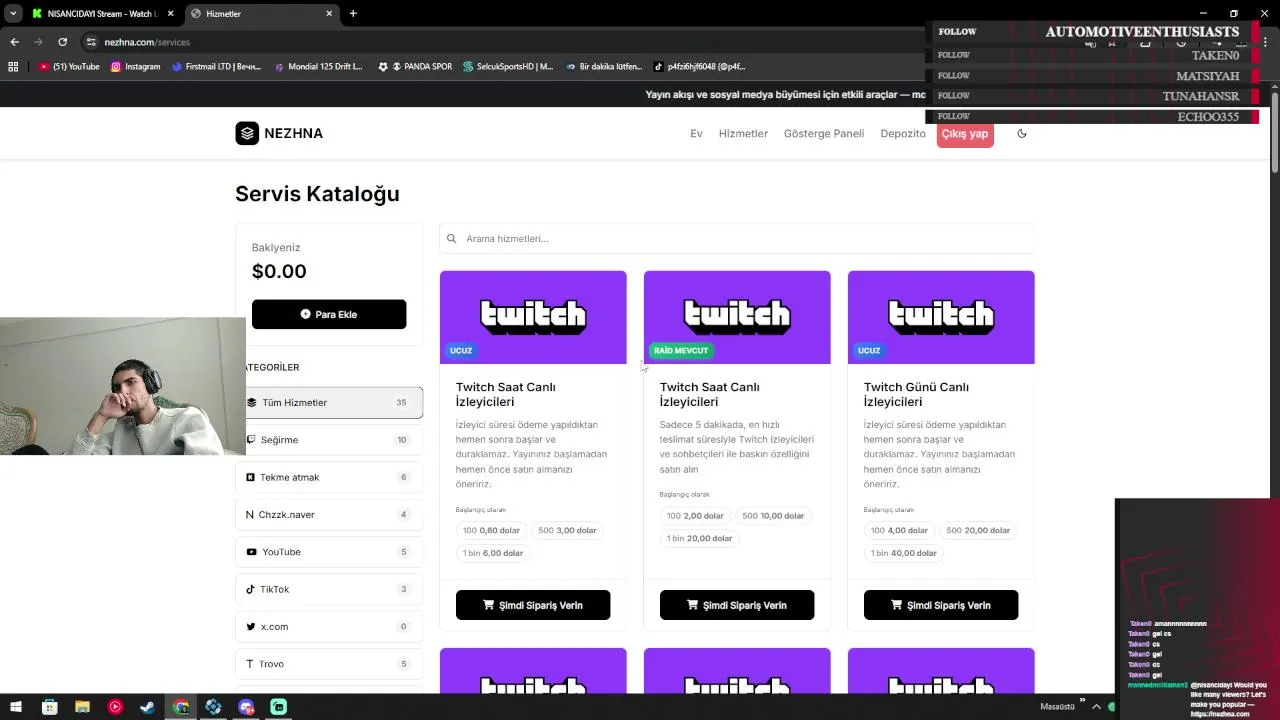The height and width of the screenshot is (720, 1280).
Task: Click the search magnifier icon
Action: (451, 238)
